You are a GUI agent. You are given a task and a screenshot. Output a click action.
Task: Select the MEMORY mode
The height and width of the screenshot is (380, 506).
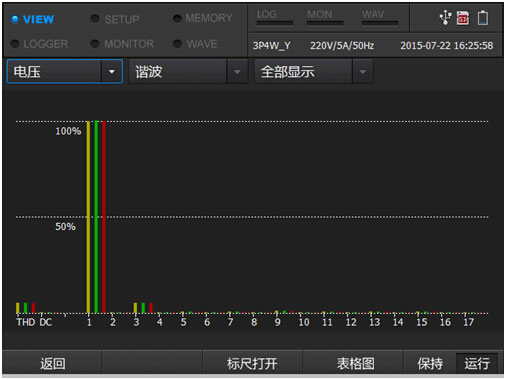tap(203, 18)
